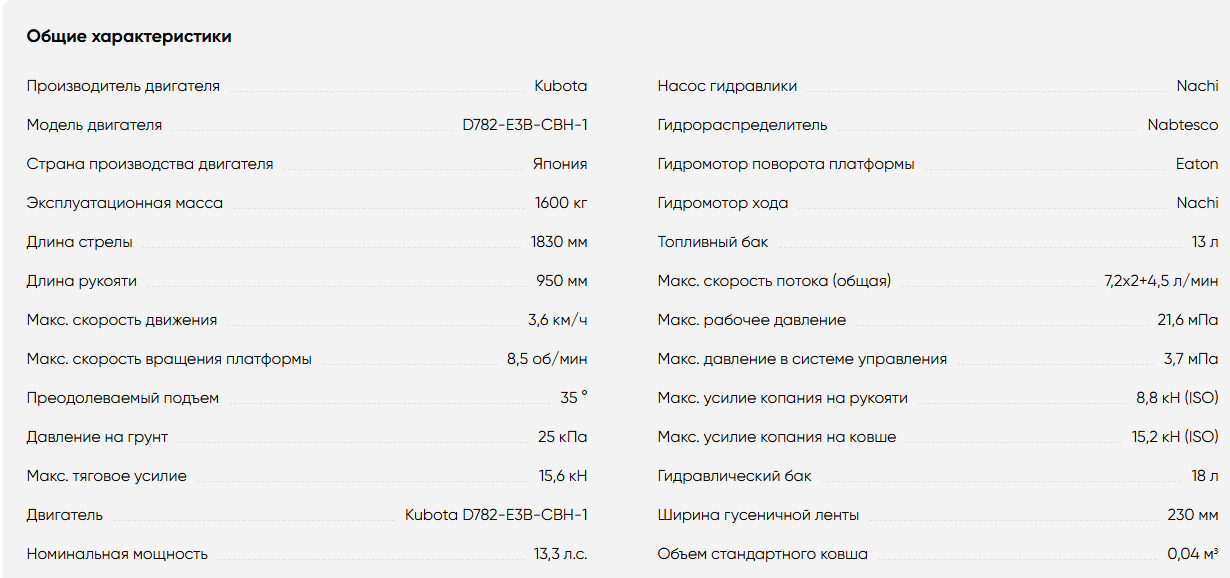Select the Kubota engine manufacturer value
The width and height of the screenshot is (1230, 578).
coord(561,86)
